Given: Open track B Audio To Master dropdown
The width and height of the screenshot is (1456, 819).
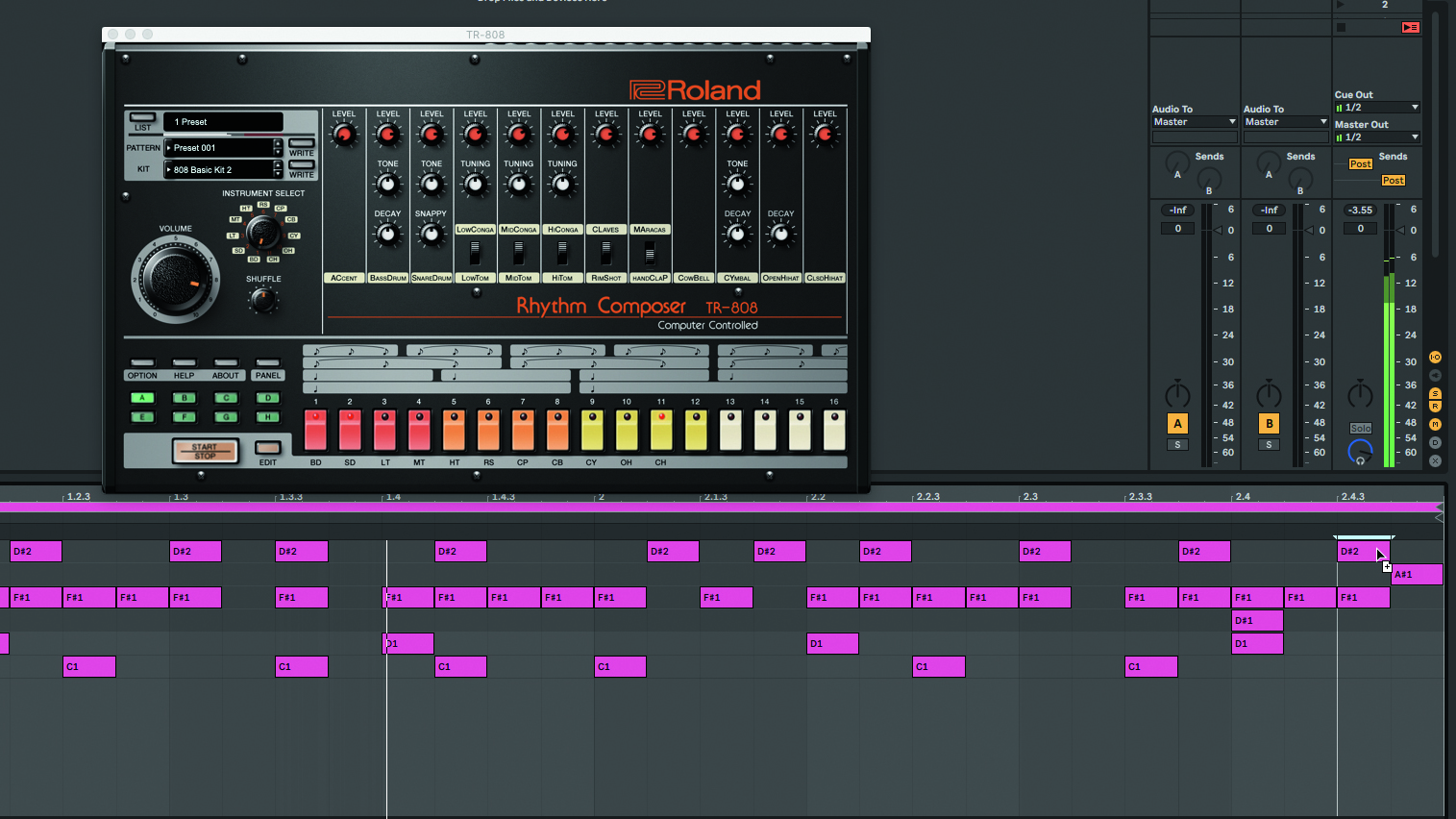Looking at the screenshot, I should pos(1286,122).
